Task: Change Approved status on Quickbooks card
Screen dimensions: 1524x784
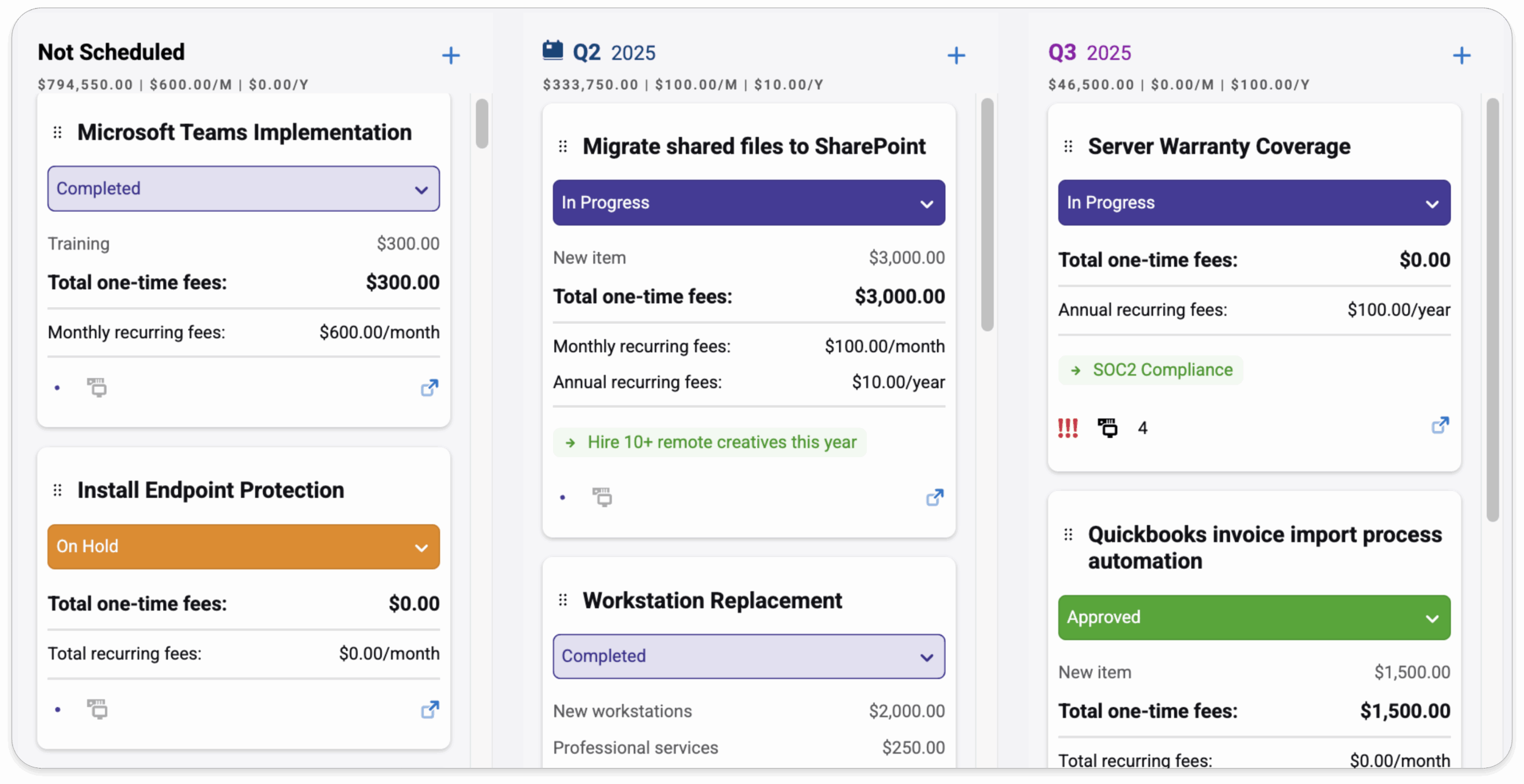Action: 1254,617
